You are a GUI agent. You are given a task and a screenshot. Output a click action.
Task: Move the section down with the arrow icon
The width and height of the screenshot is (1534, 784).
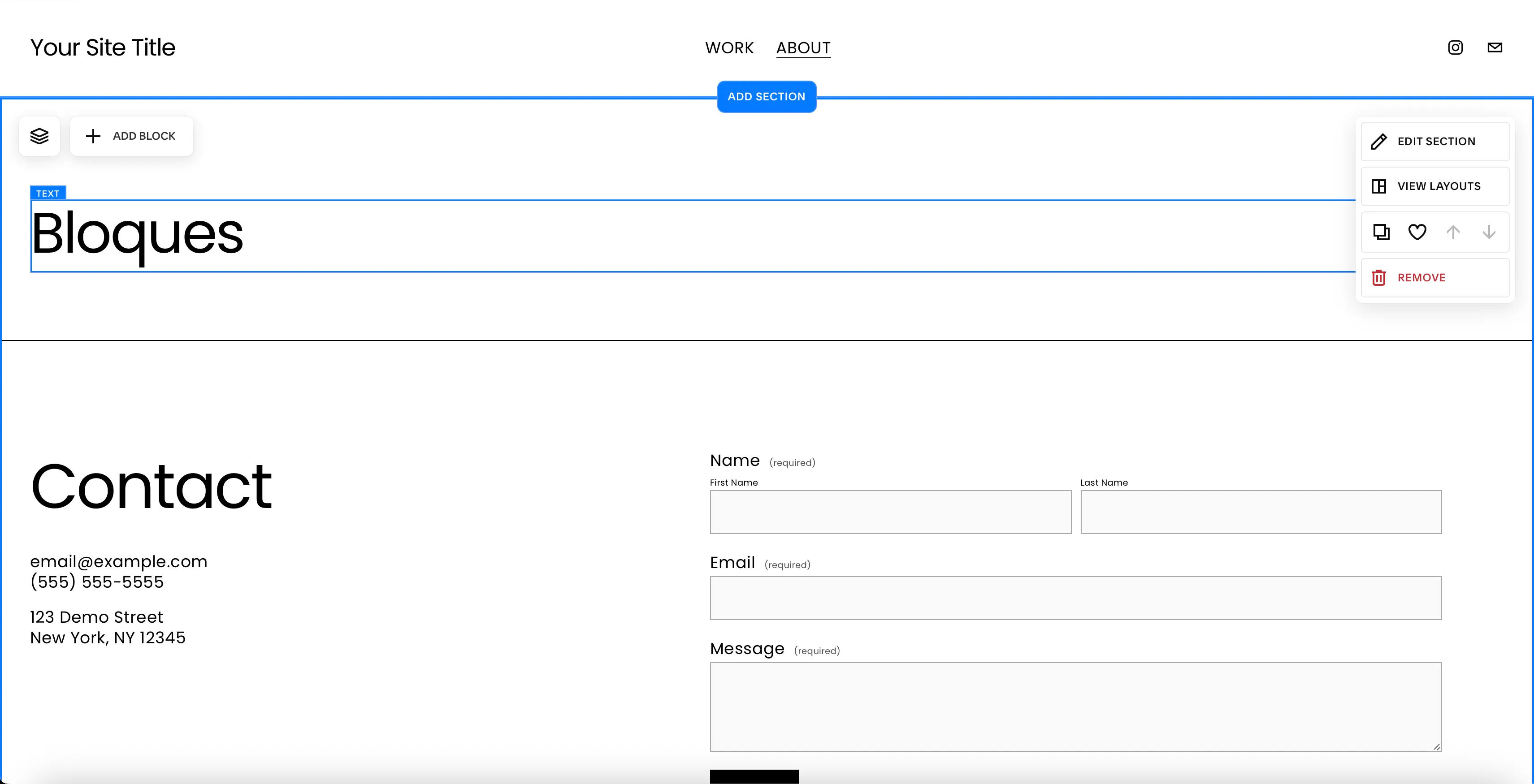(1489, 232)
